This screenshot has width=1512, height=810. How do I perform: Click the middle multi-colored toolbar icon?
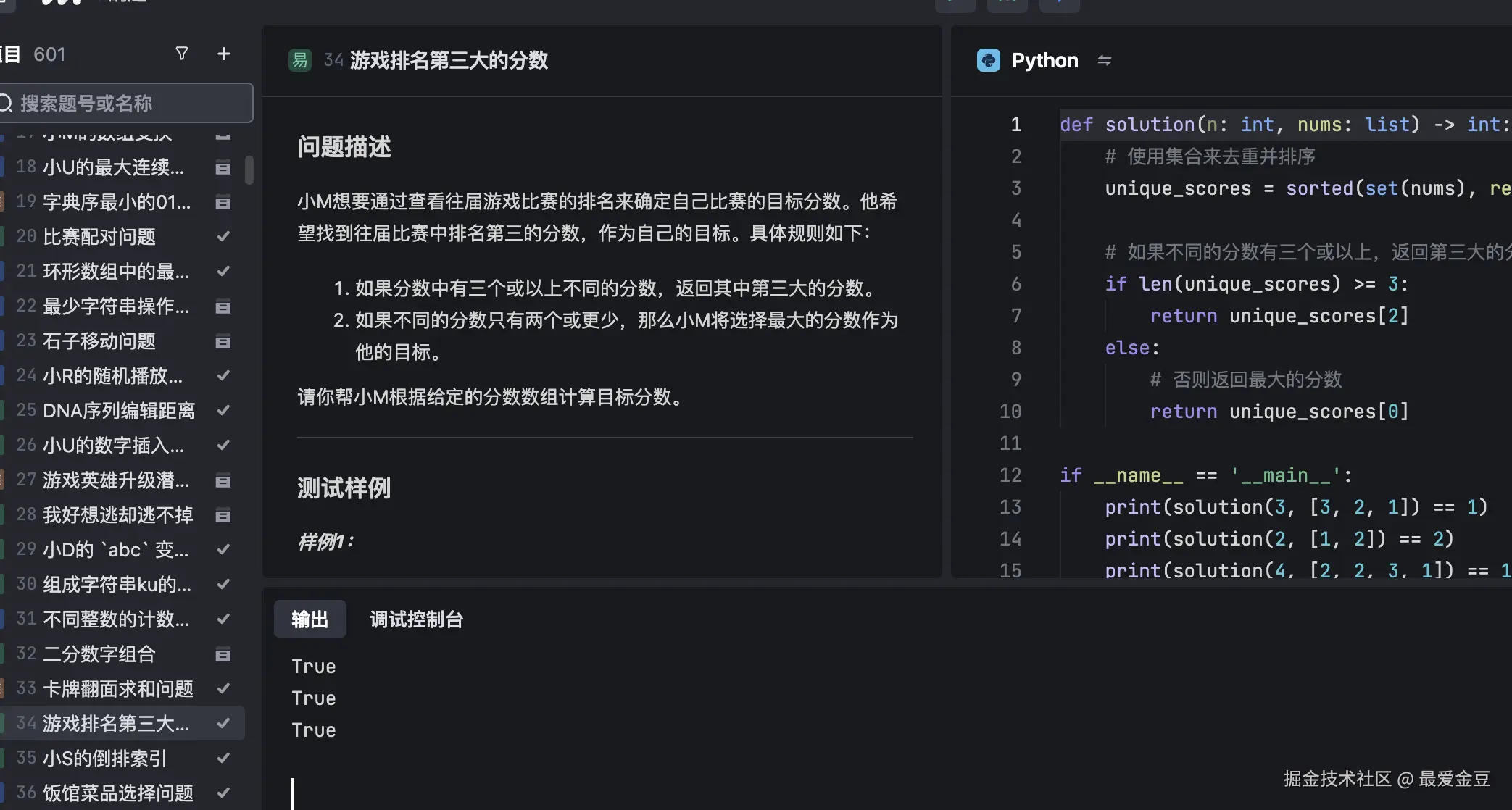pyautogui.click(x=1008, y=4)
